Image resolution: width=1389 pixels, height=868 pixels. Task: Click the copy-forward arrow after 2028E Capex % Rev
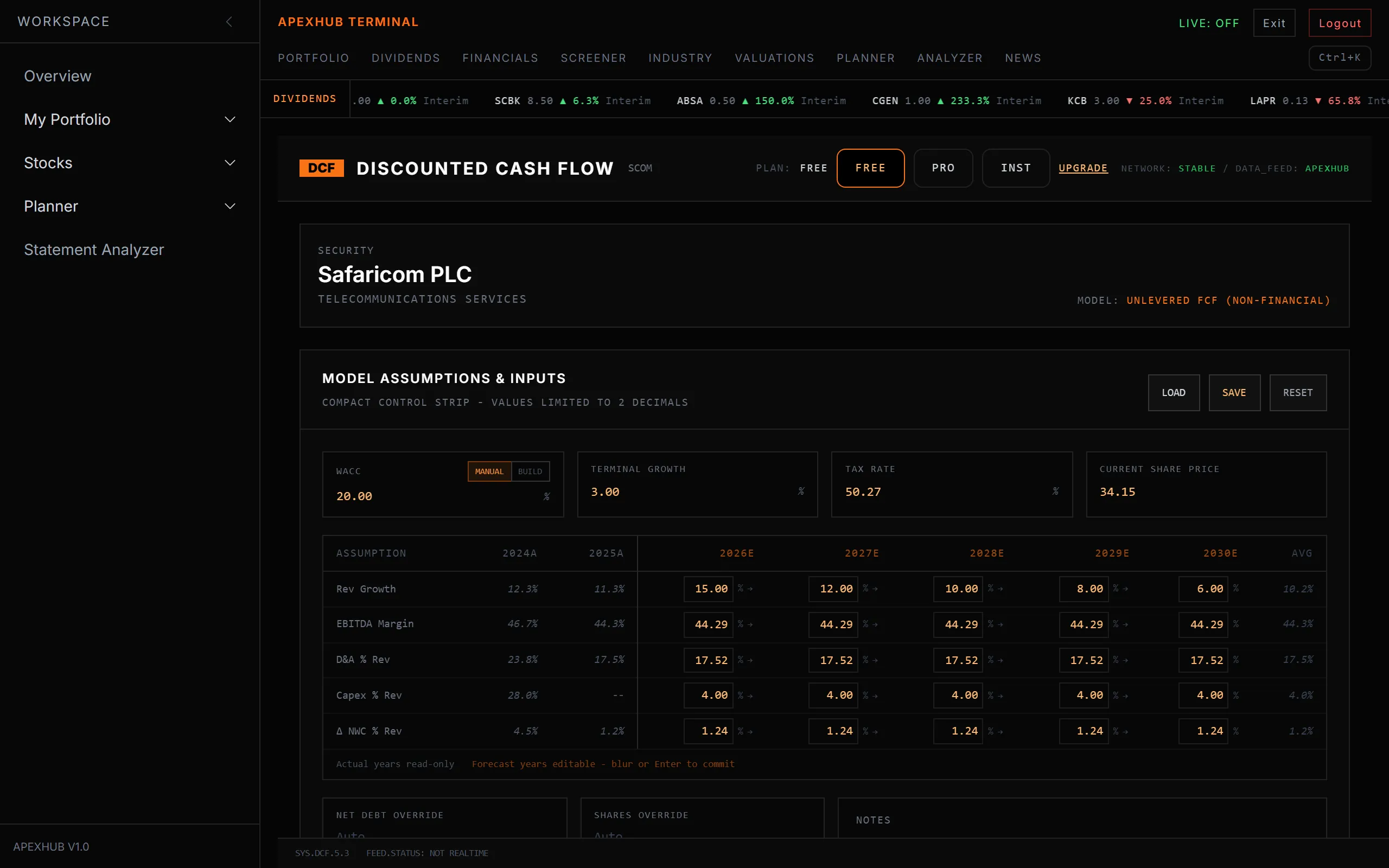point(1000,697)
